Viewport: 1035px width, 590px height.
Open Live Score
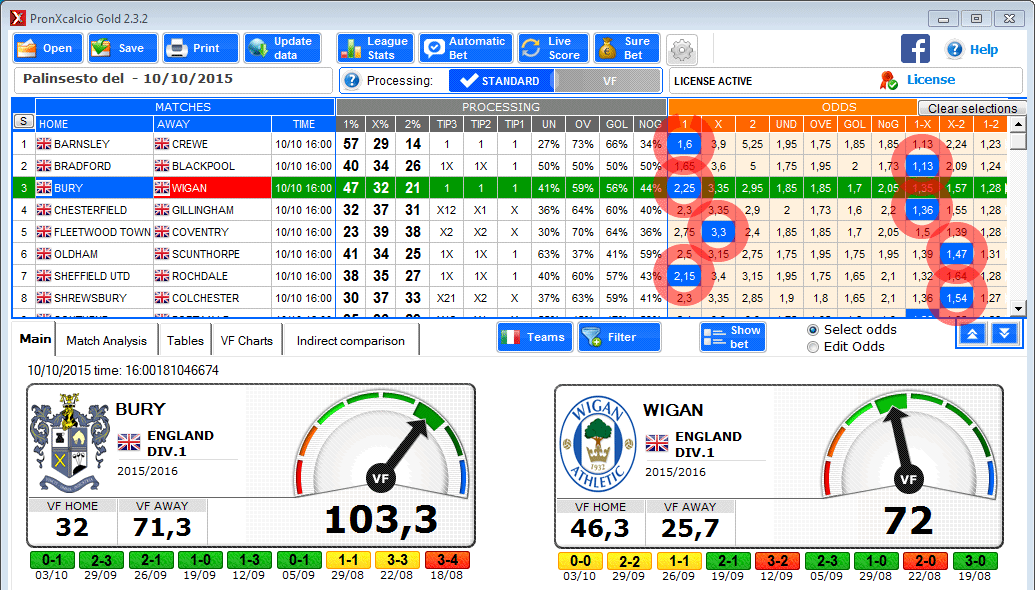tap(553, 48)
